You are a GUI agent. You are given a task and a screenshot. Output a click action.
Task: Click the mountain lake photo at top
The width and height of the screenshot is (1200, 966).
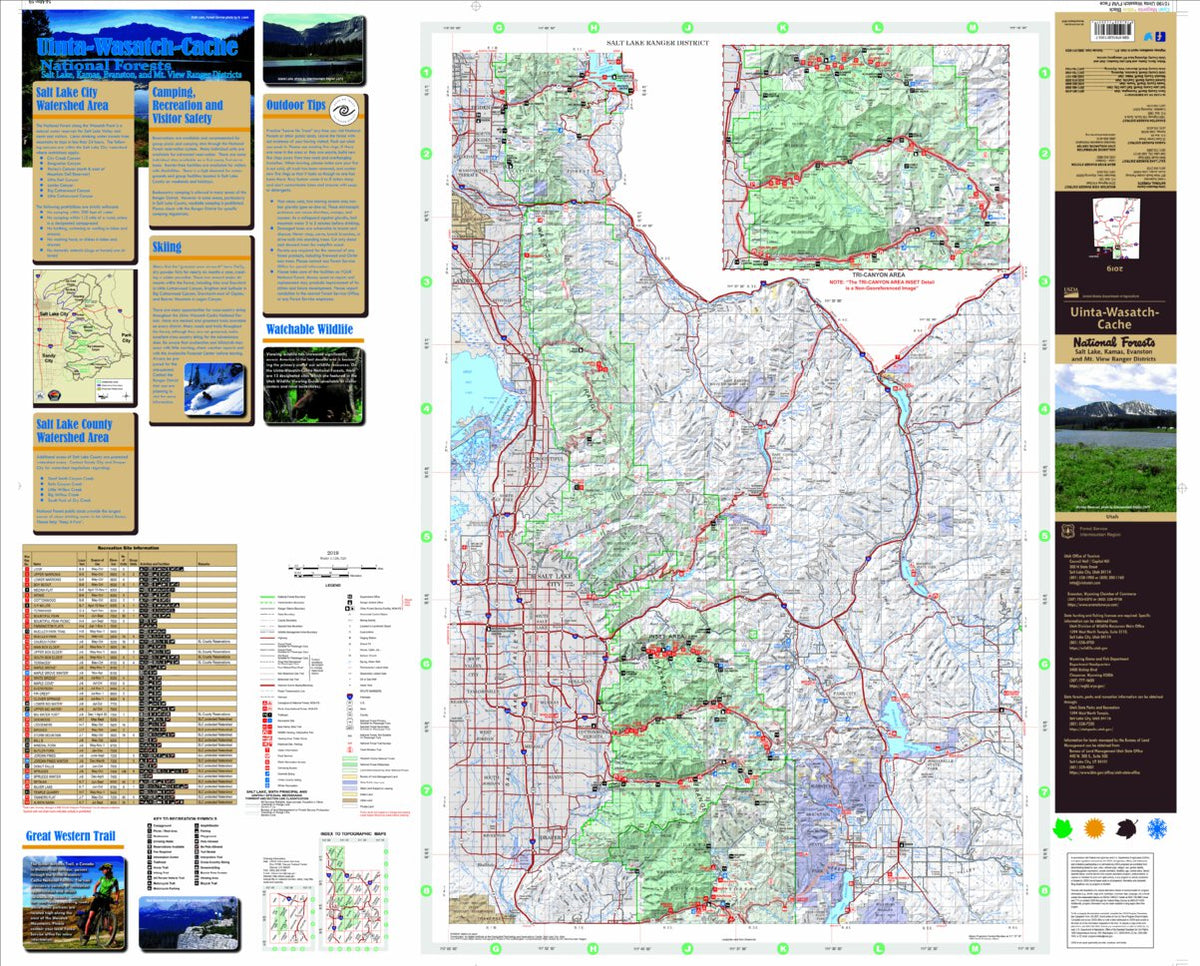pos(312,48)
